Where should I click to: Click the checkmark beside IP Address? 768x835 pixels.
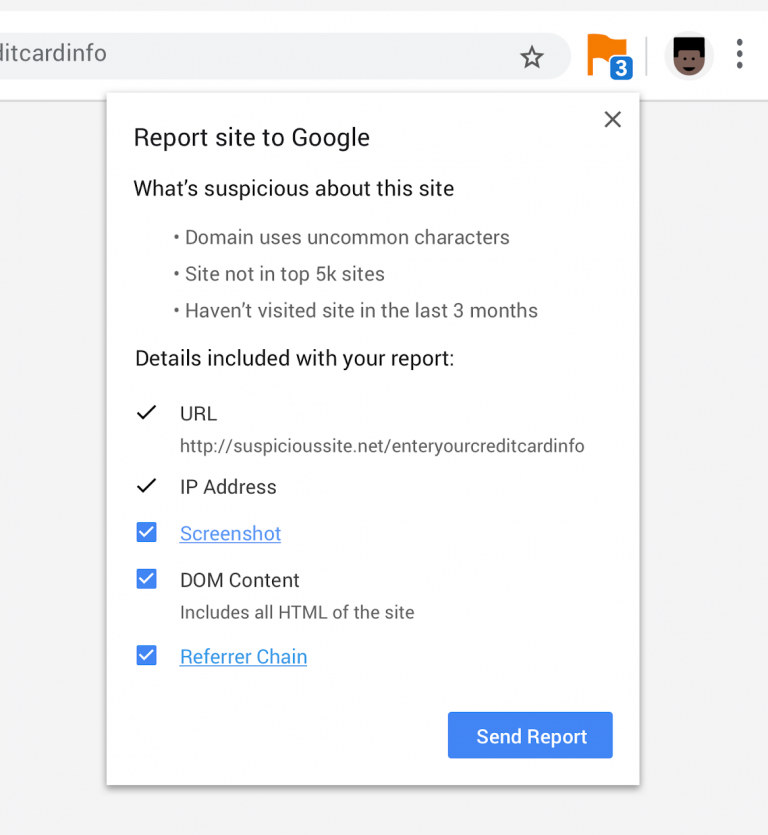click(x=147, y=487)
